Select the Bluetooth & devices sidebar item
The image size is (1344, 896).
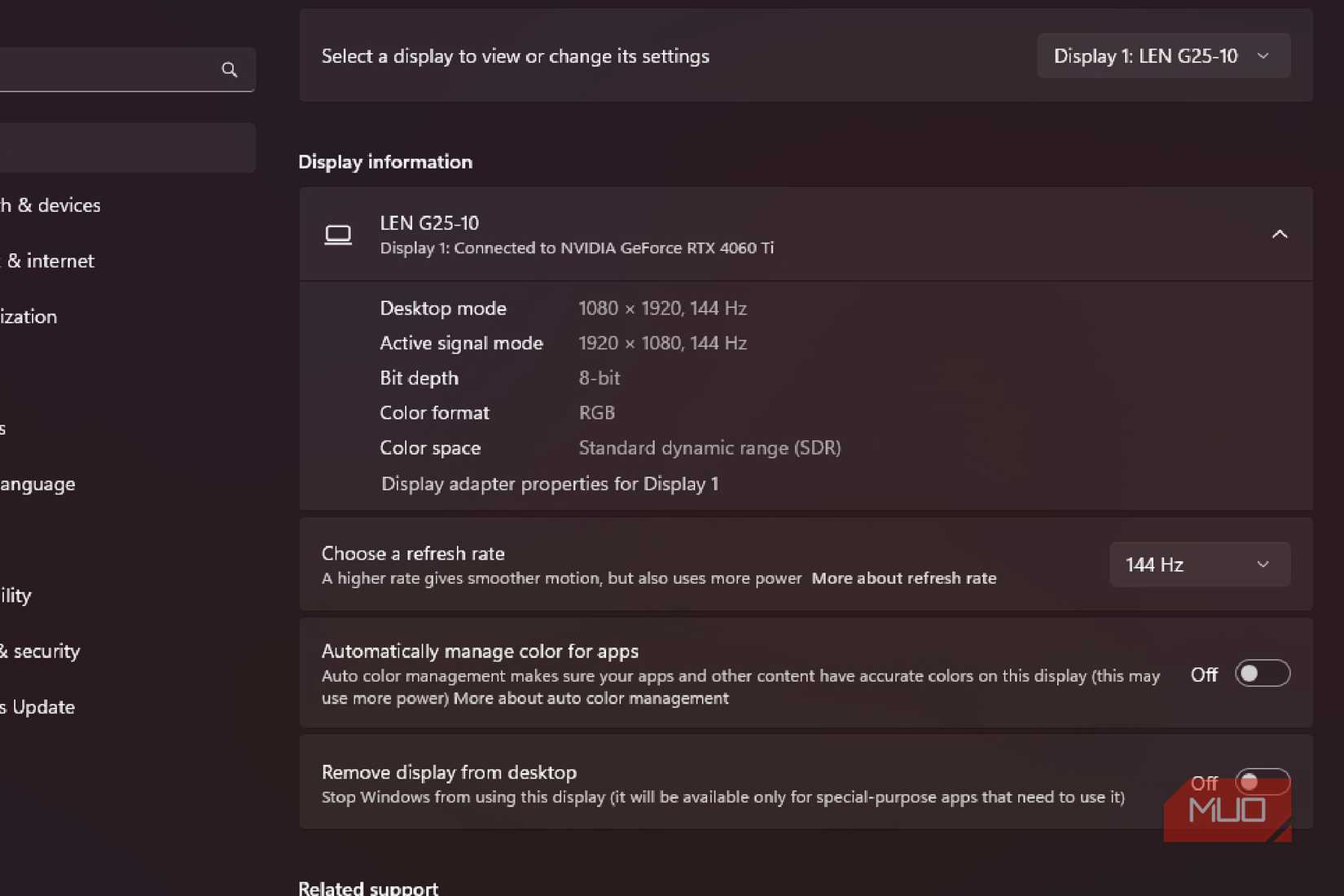click(51, 205)
